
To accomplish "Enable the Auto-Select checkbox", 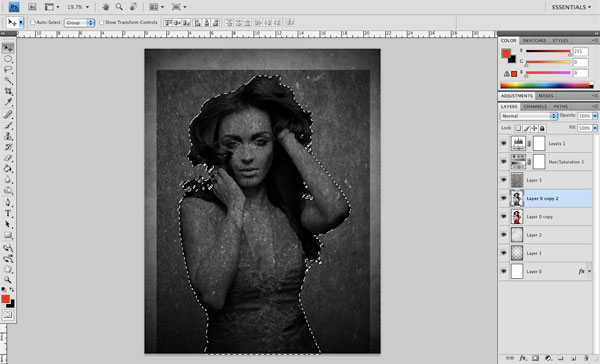I will 33,23.
